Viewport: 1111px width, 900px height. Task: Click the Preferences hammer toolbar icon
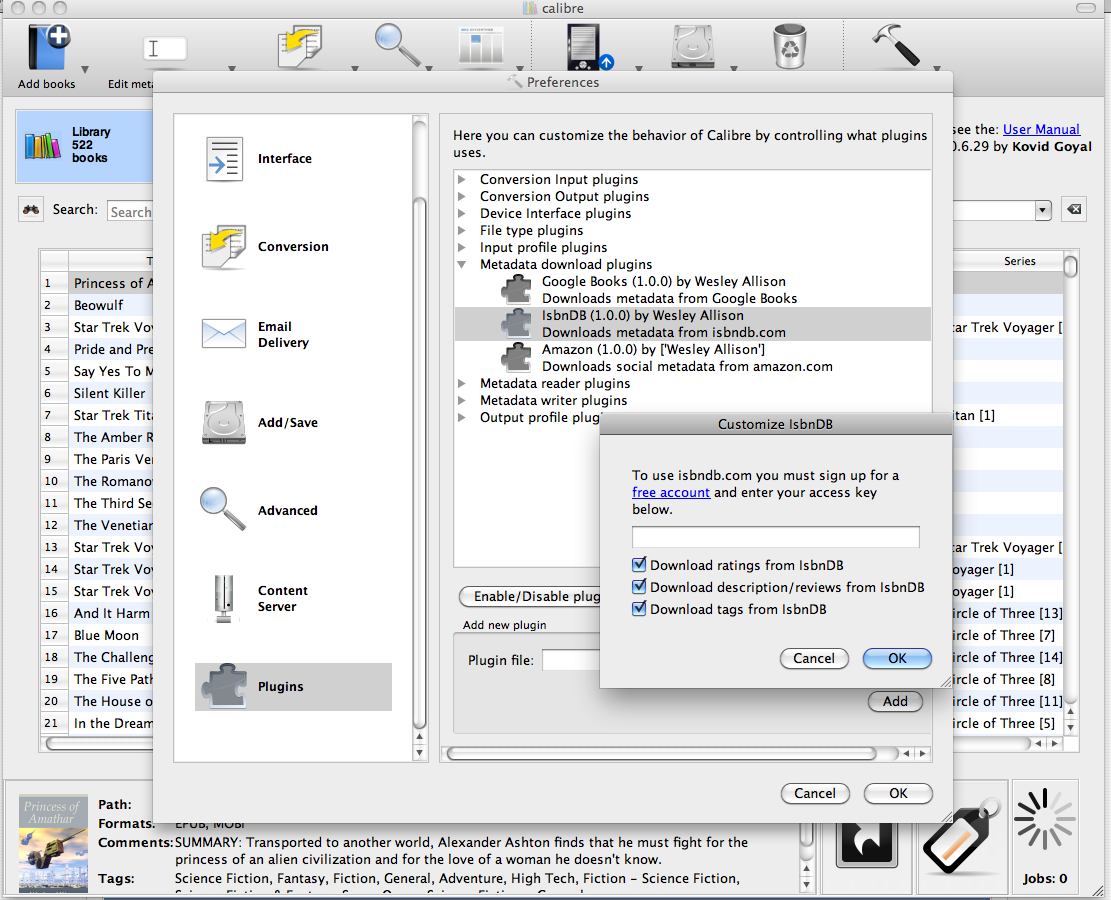point(896,45)
